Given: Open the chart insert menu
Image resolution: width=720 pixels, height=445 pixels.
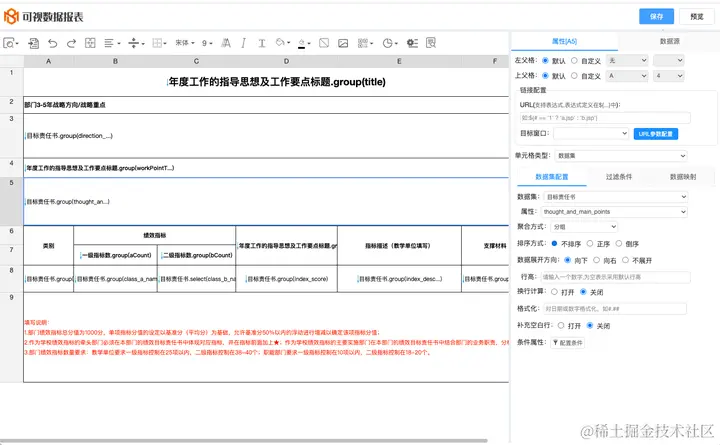Looking at the screenshot, I should point(390,43).
